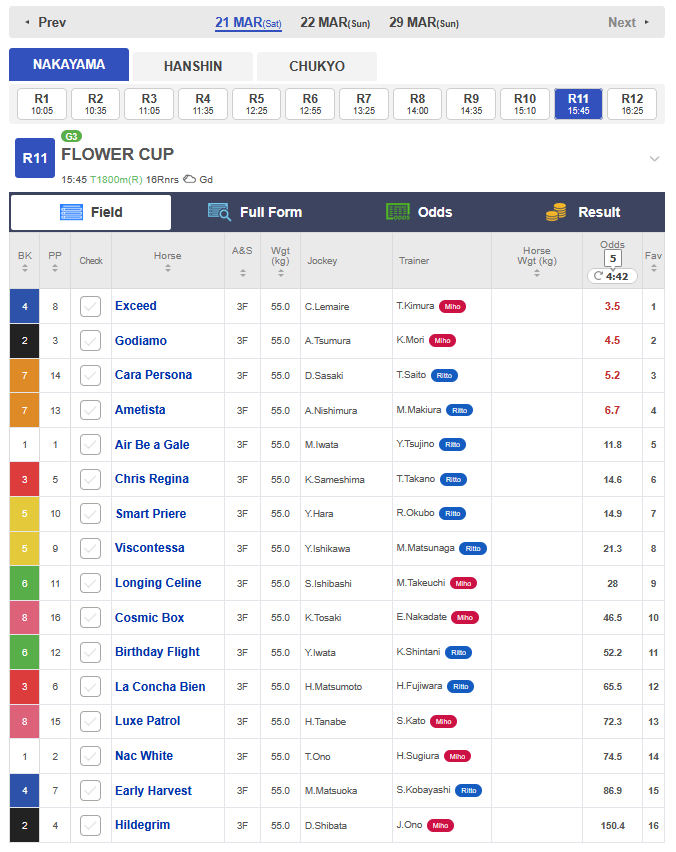
Task: Open horse page for Cosmic Box
Action: pos(149,618)
